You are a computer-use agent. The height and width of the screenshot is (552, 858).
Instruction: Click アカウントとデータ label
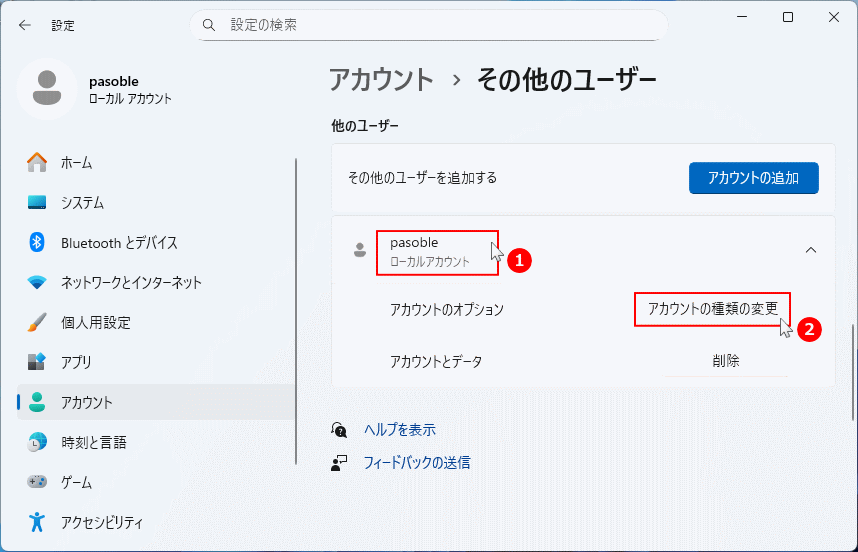tap(436, 362)
